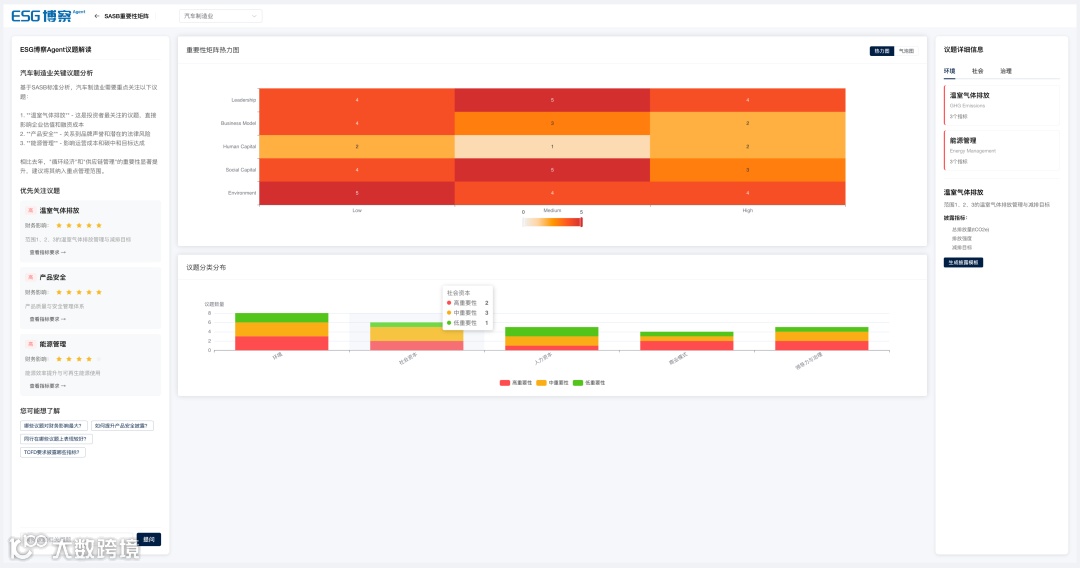Select the 社会 tab
The height and width of the screenshot is (568, 1080).
[977, 71]
